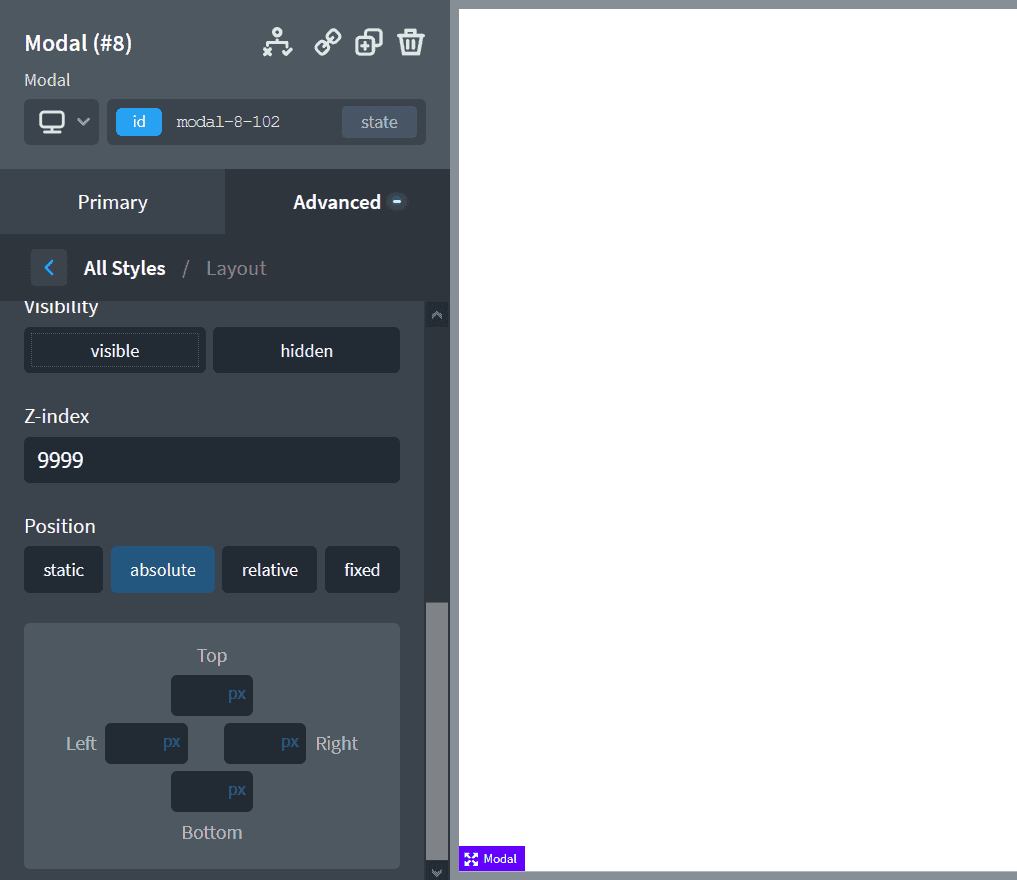Set position to absolute
The image size is (1017, 880).
[x=163, y=569]
